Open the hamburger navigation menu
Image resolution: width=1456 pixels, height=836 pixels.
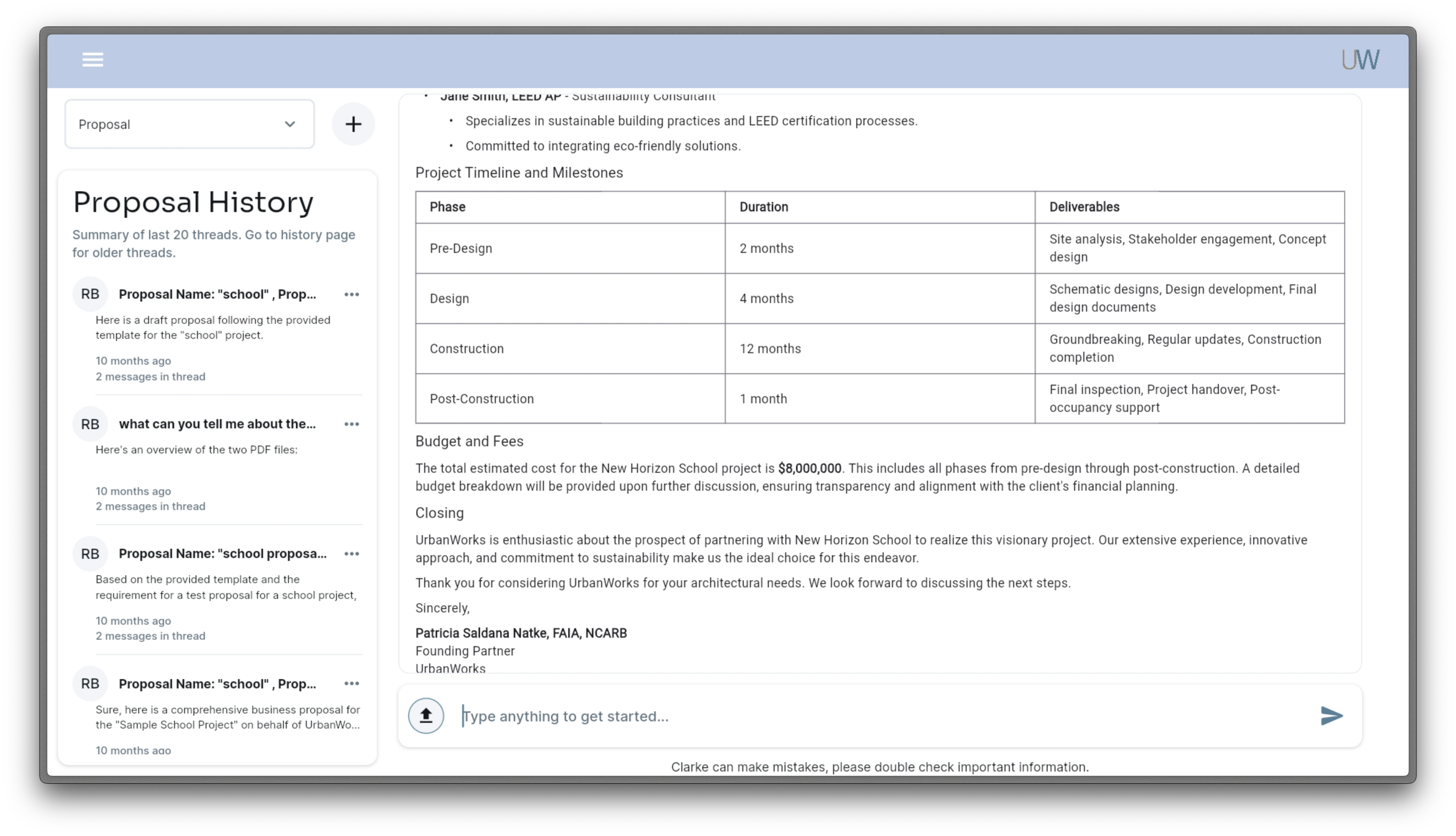[92, 59]
